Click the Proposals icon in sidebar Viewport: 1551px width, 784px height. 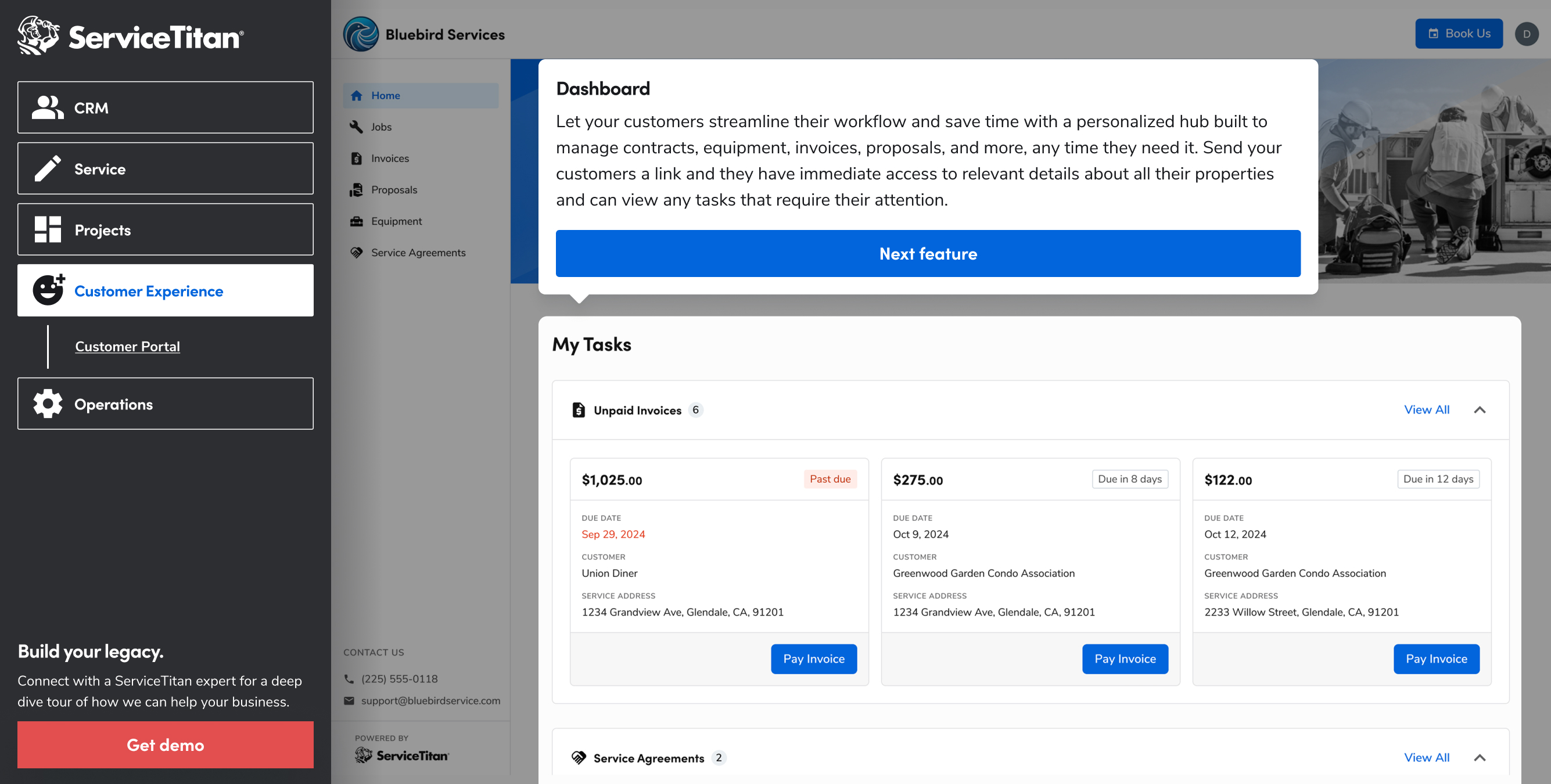(x=357, y=190)
